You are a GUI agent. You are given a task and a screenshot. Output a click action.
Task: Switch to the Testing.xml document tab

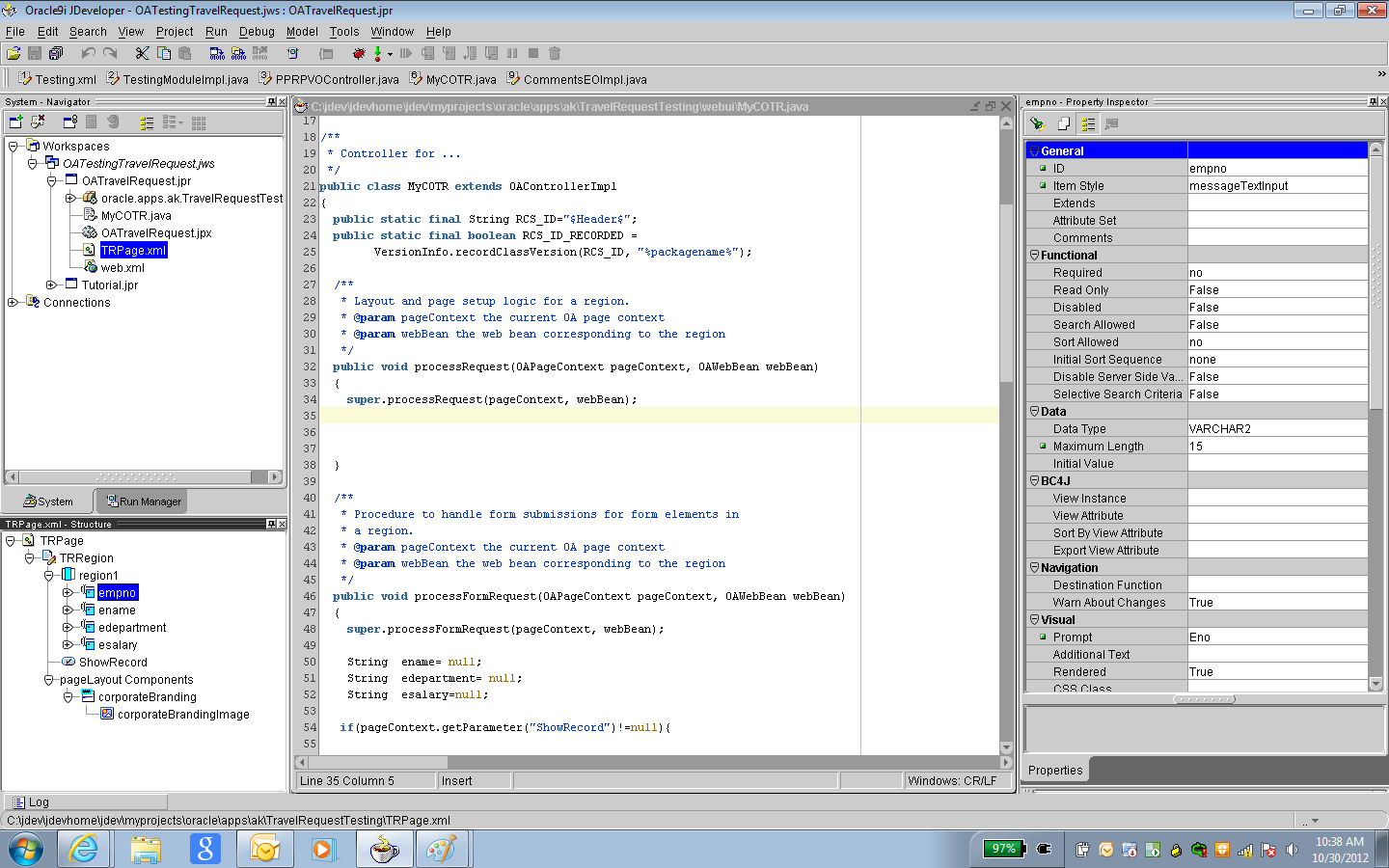57,79
